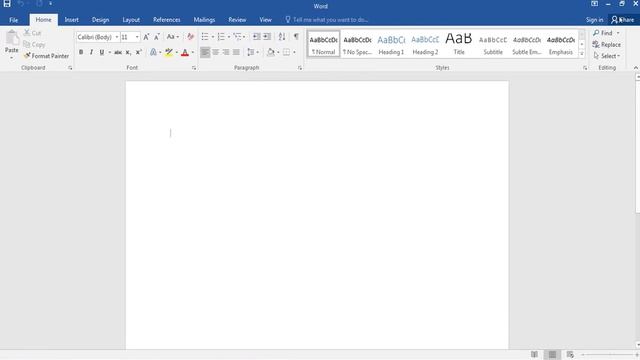
Task: Click the Tell me what you want field
Action: (327, 20)
